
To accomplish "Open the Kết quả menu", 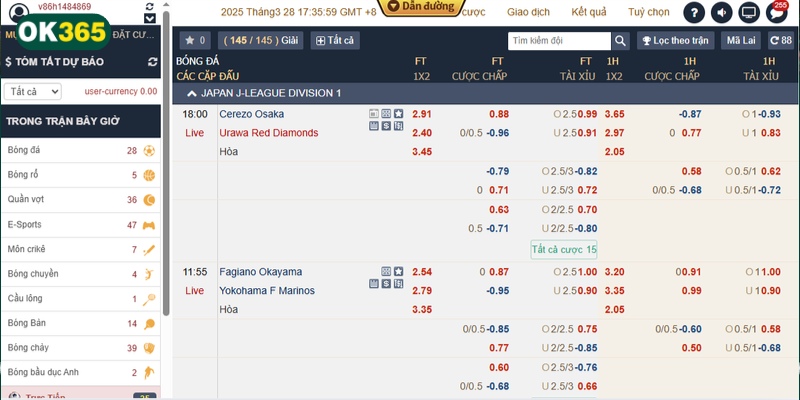I will [589, 13].
